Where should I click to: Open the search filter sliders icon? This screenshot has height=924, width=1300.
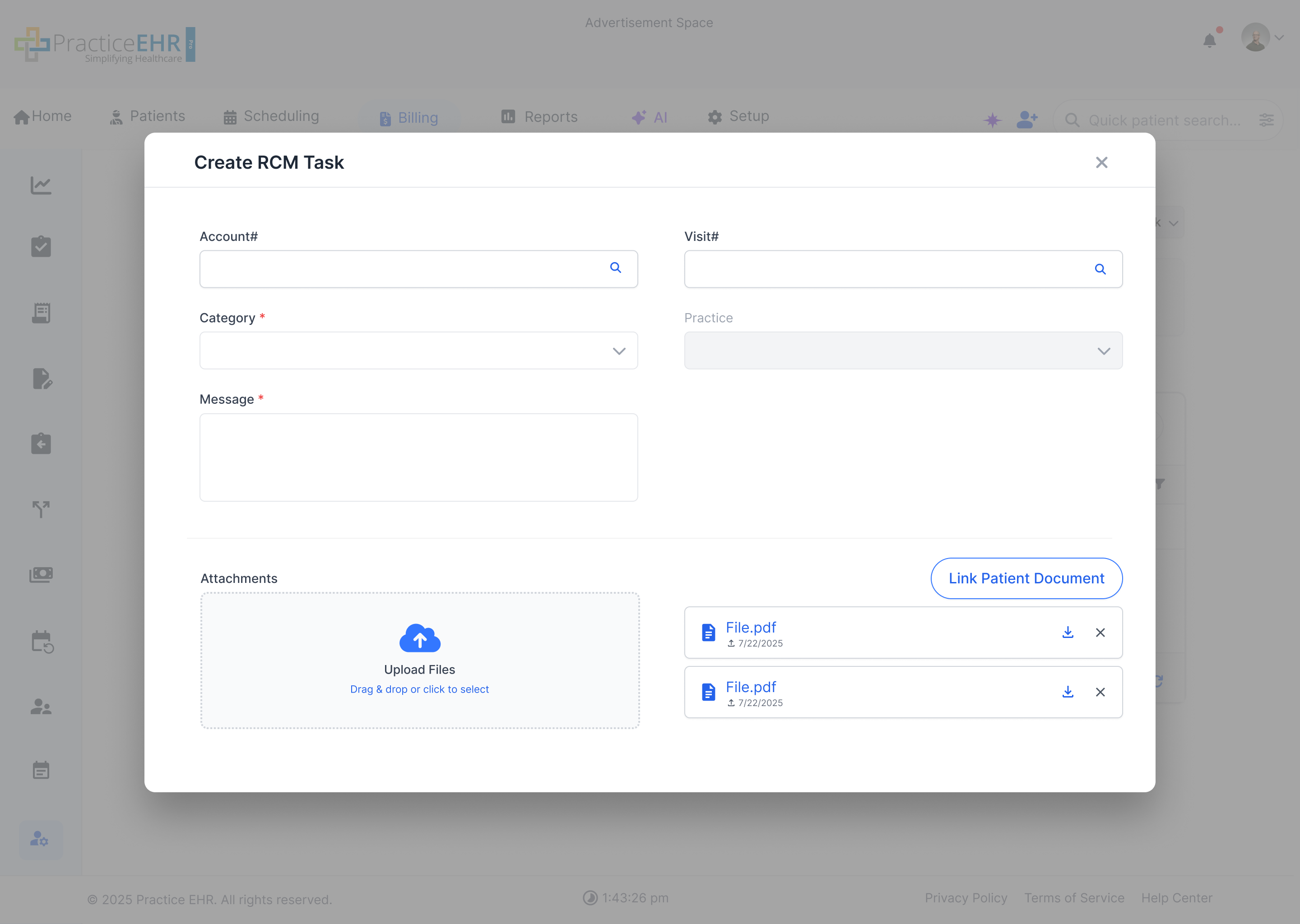coord(1267,120)
